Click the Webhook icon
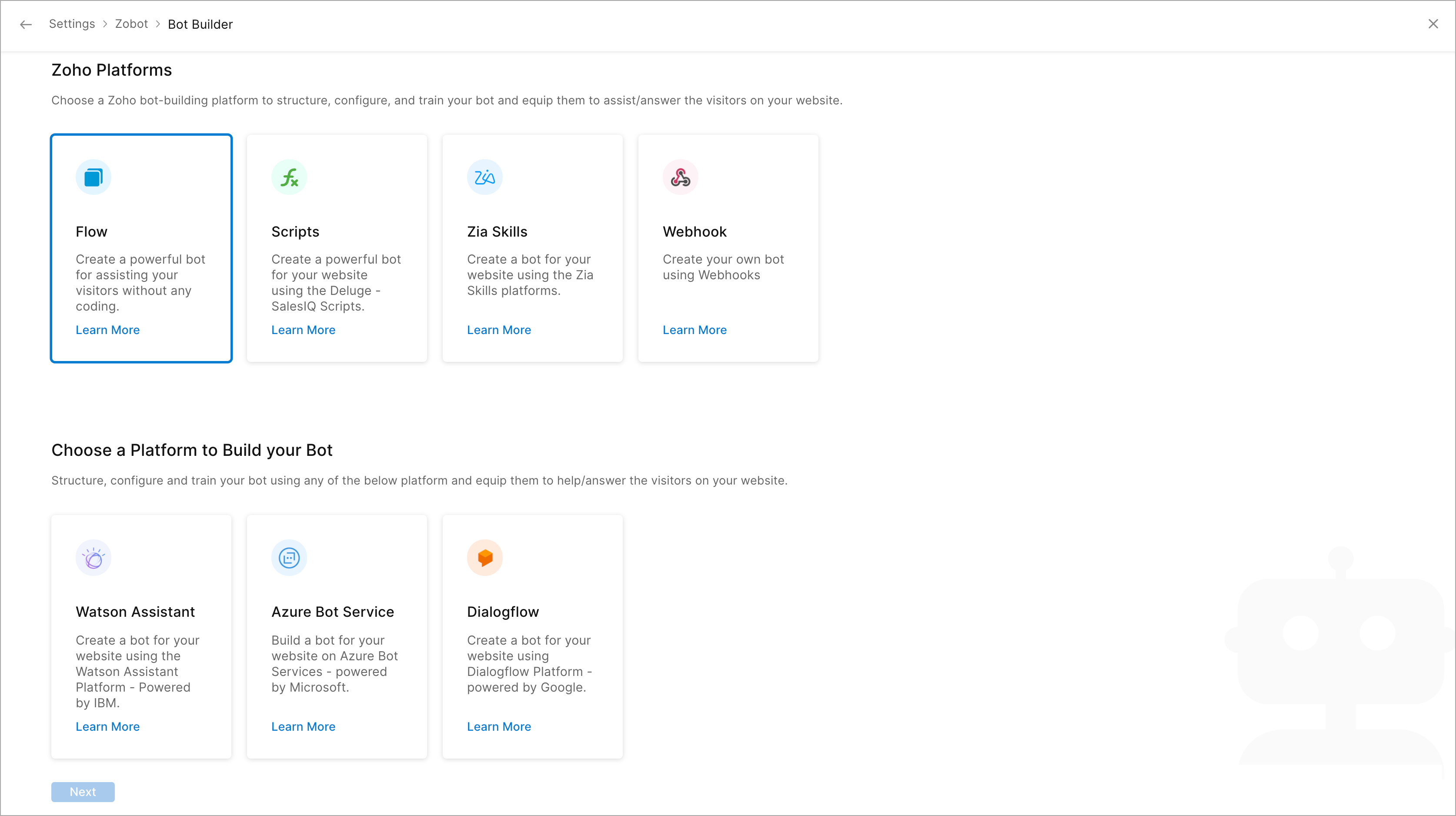This screenshot has height=816, width=1456. (x=680, y=177)
